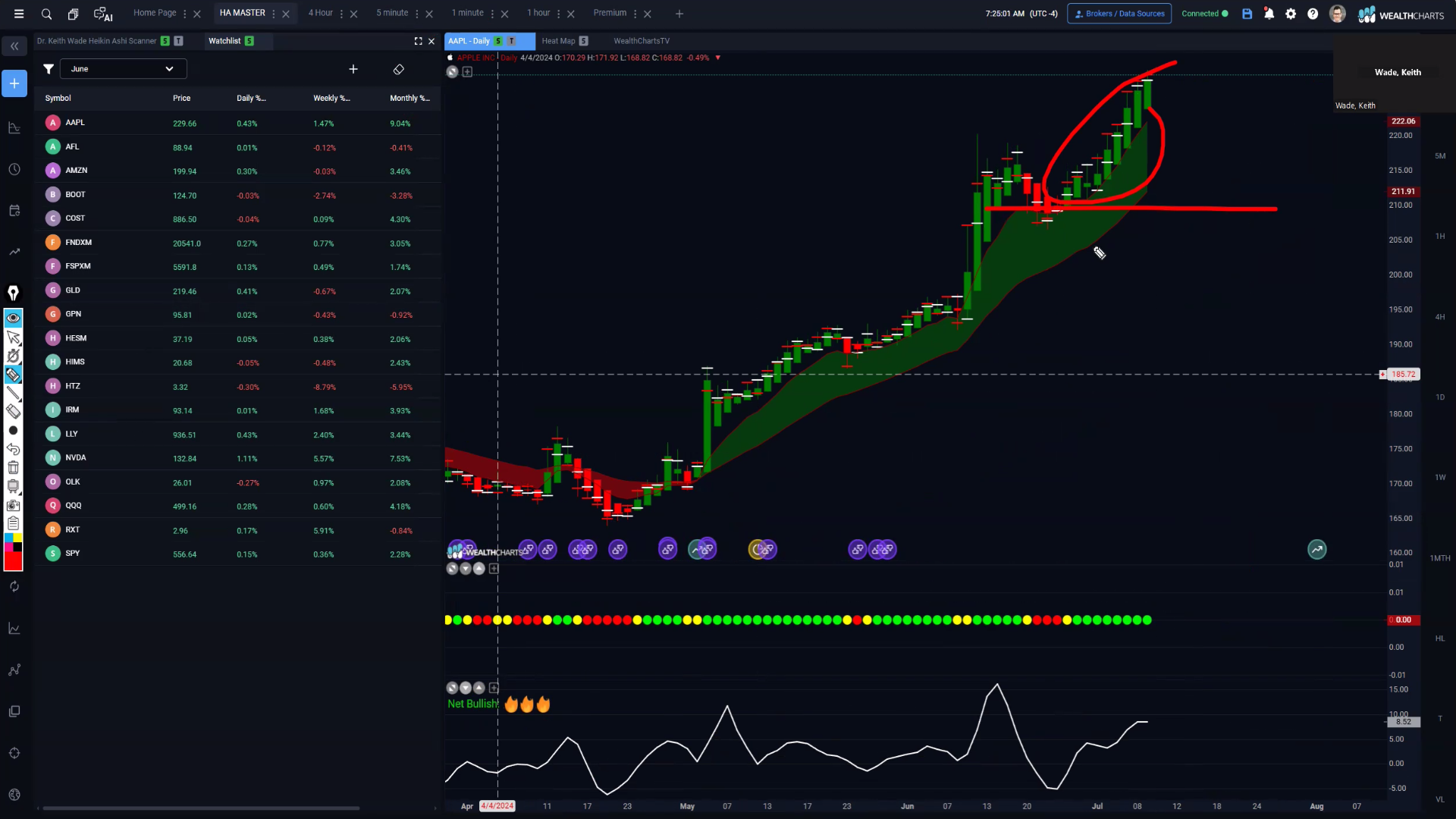Delete drawings with trash can icon
Image resolution: width=1456 pixels, height=819 pixels.
[x=13, y=467]
